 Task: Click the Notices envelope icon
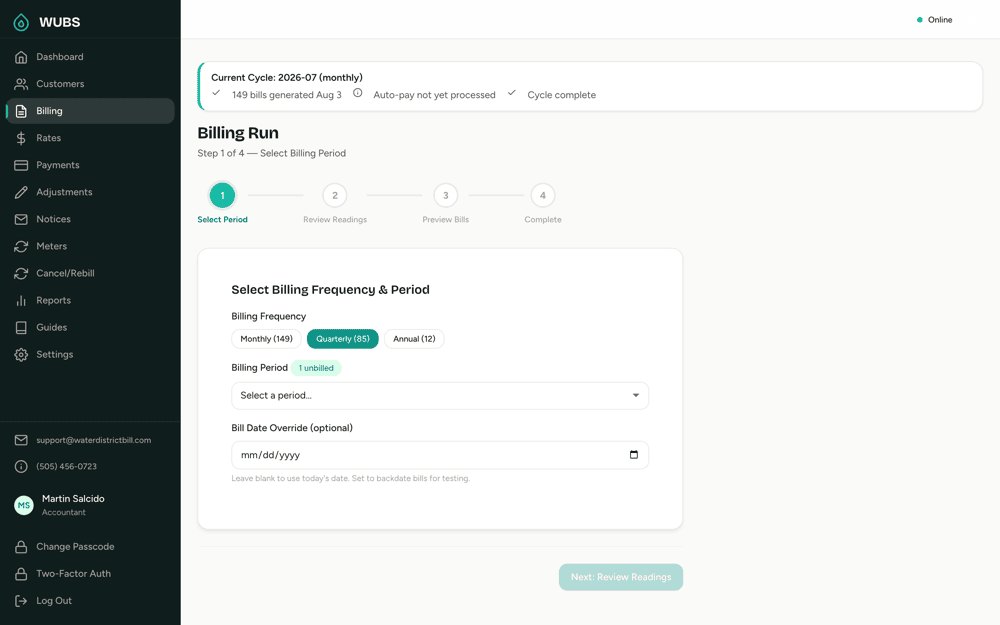(x=21, y=219)
